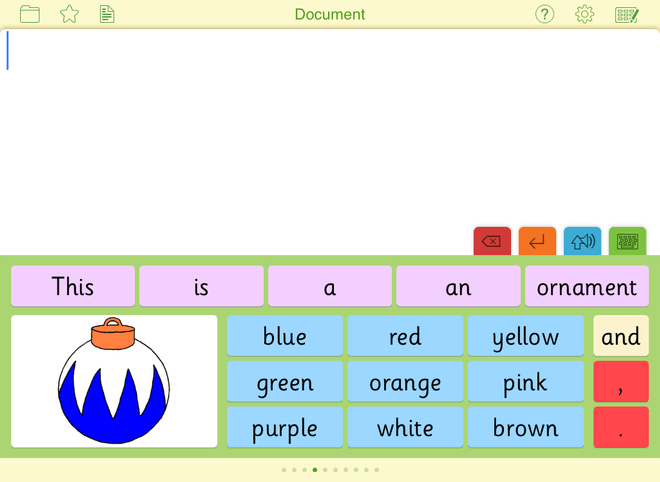
Task: Open the document page icon
Action: coord(107,14)
